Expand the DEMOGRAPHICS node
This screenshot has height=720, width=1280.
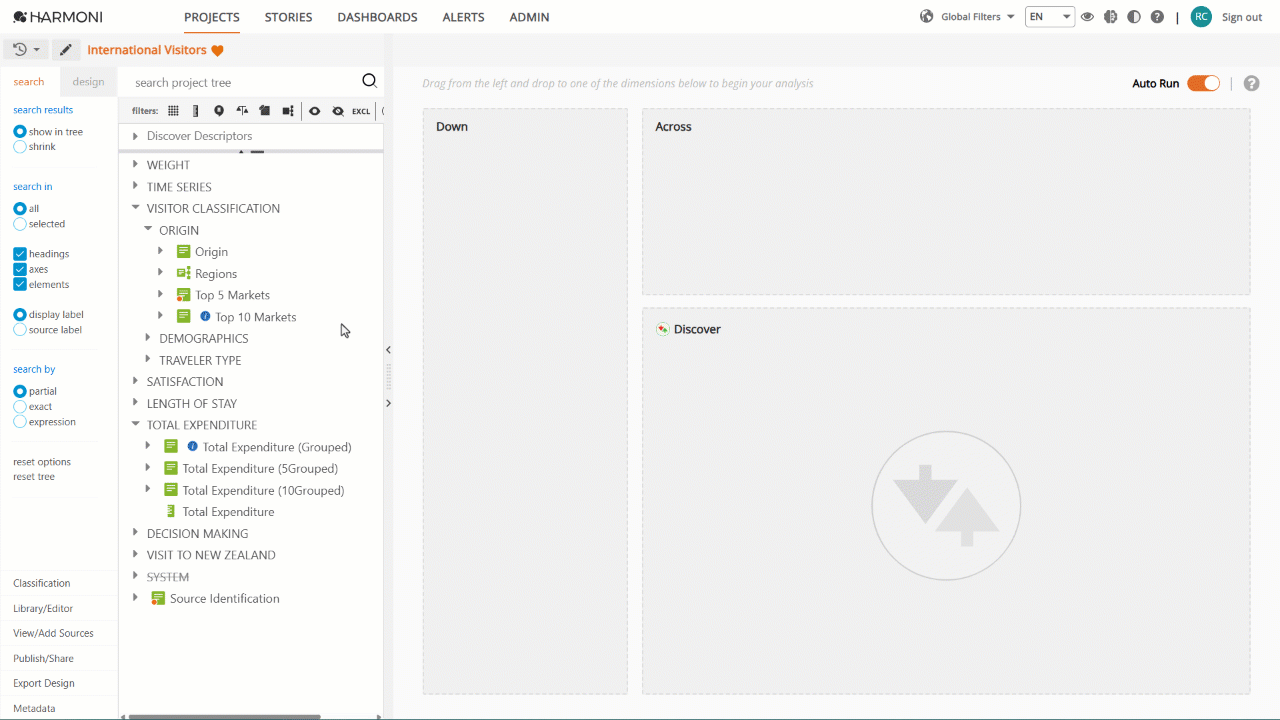(x=148, y=338)
